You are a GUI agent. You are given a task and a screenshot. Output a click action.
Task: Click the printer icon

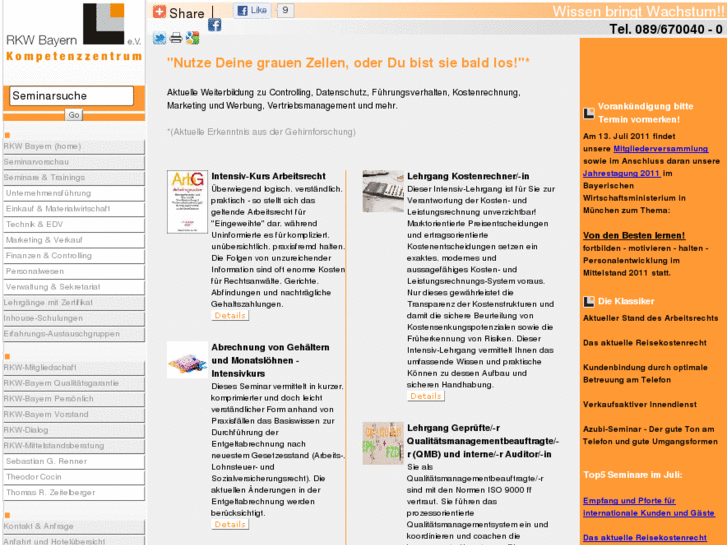176,38
